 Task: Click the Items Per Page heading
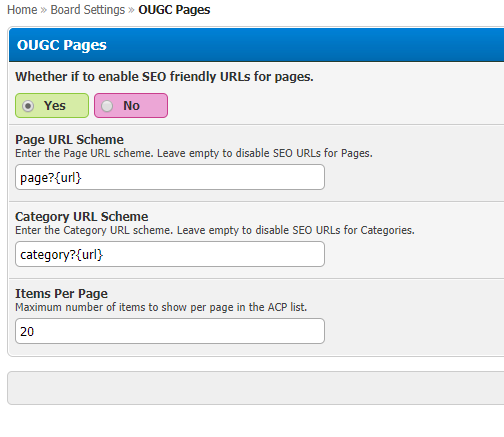(61, 294)
